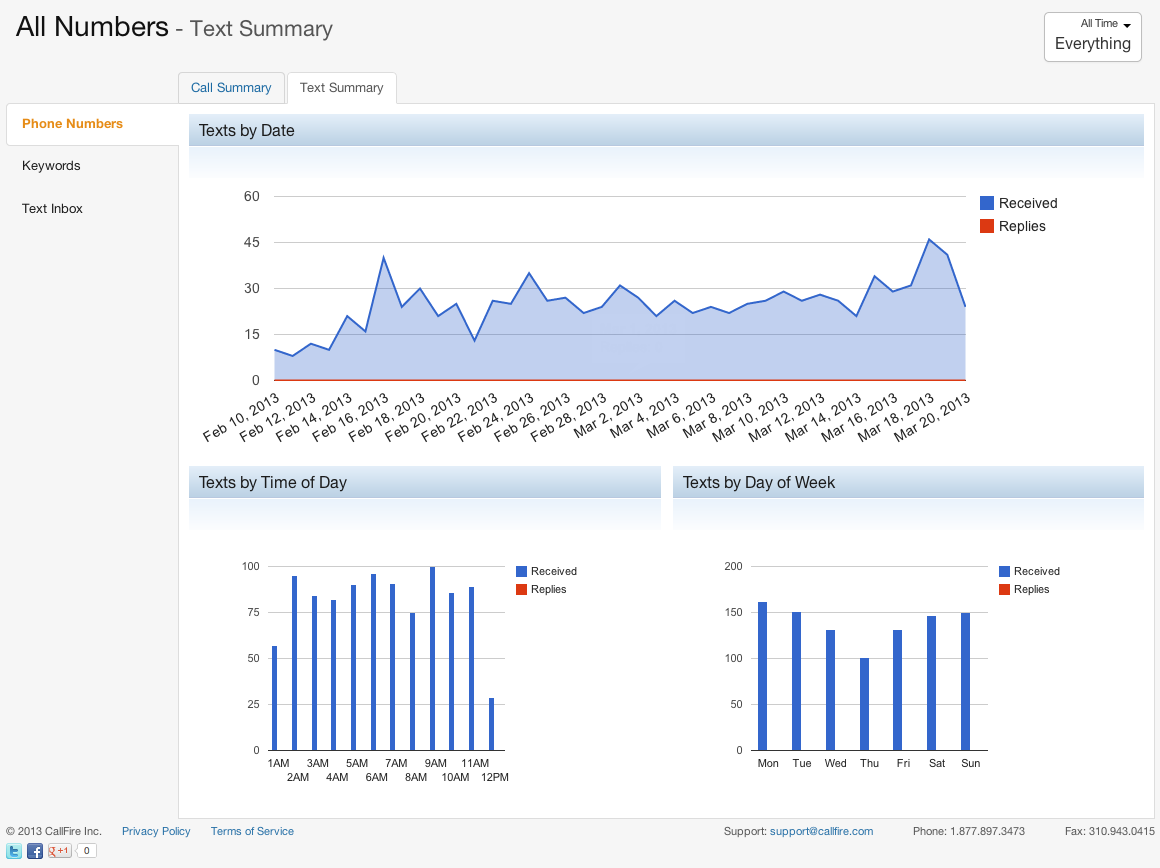1160x868 pixels.
Task: Click the 12PM bar in Time of Day chart
Action: point(491,724)
